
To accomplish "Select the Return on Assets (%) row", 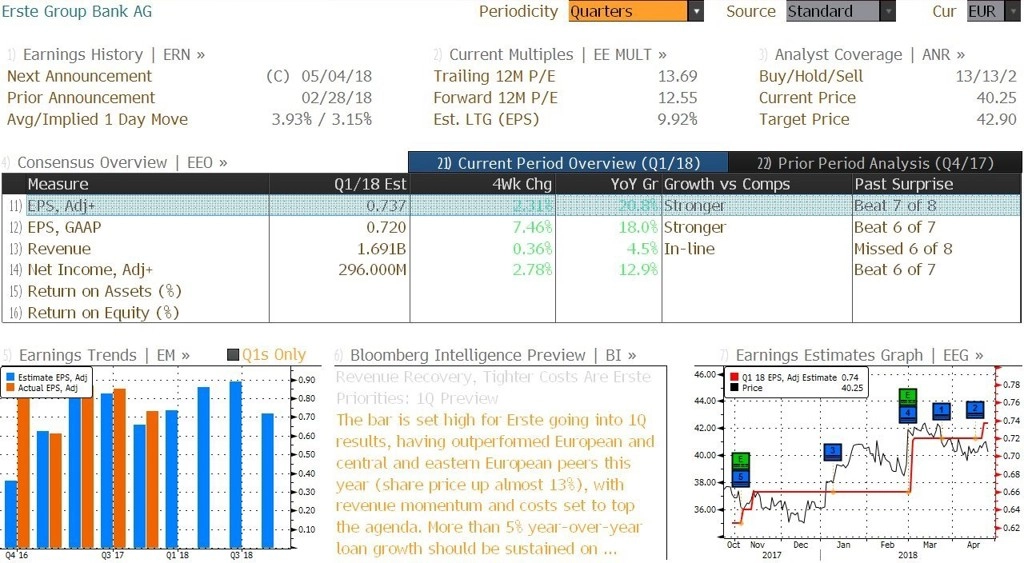I will point(511,291).
